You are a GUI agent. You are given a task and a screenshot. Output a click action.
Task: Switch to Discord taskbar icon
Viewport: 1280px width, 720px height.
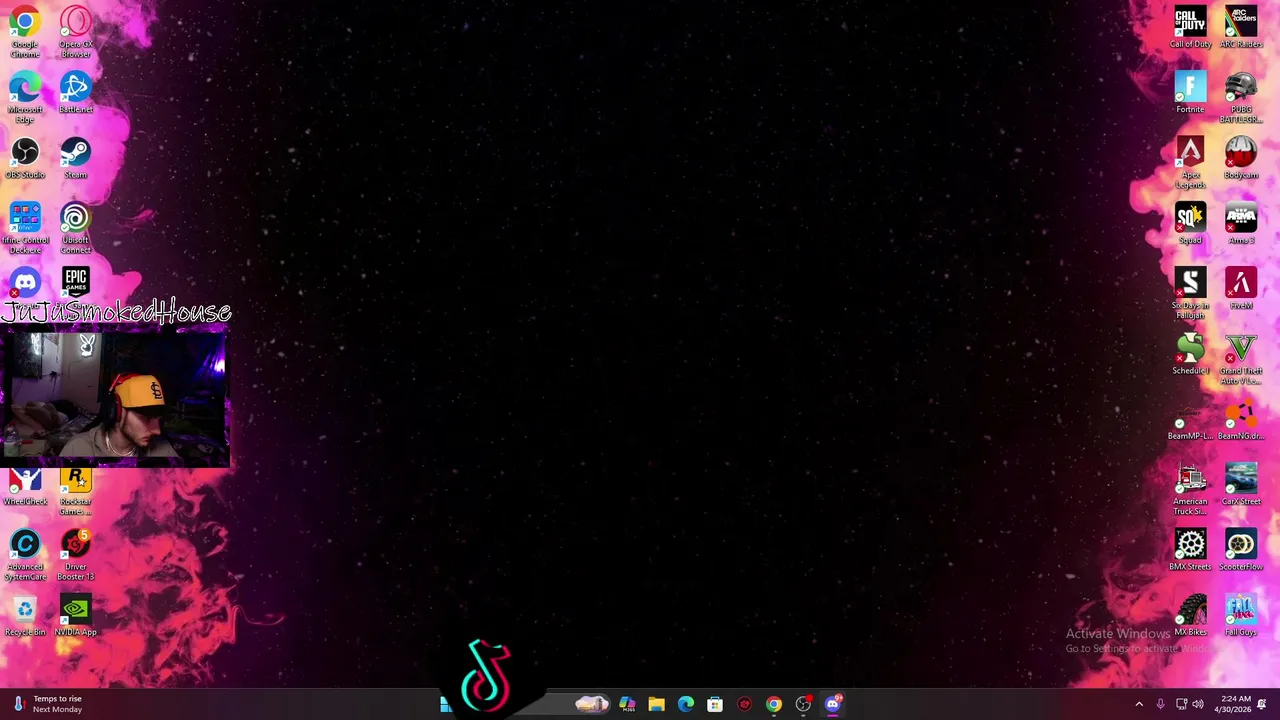[833, 704]
